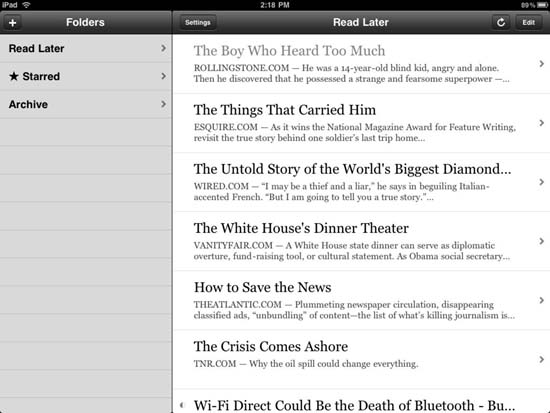Screen dimensions: 550x413
Task: Select the ESQUIRE.COM summary text
Action: (355, 132)
